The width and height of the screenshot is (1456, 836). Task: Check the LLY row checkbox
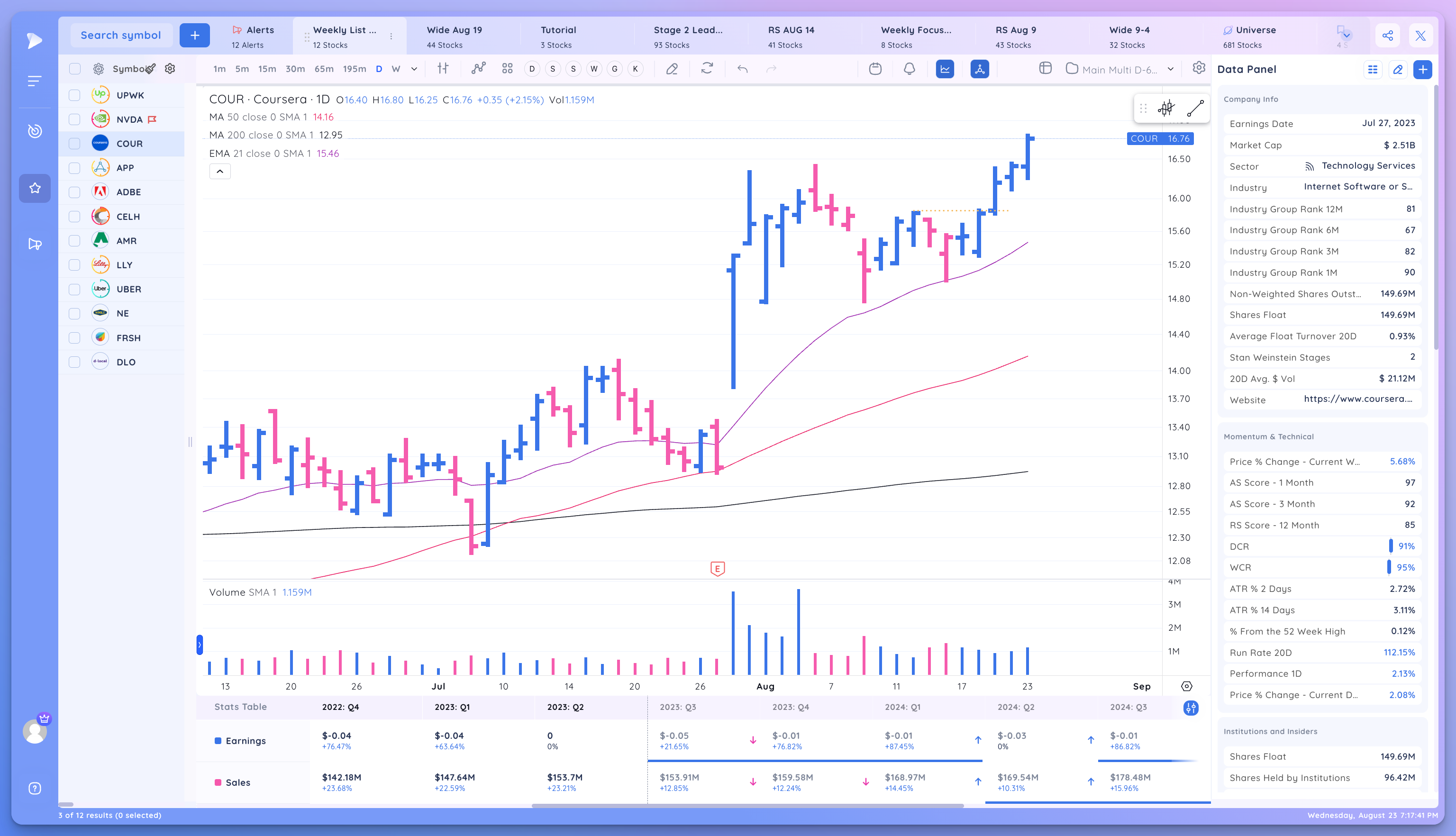(74, 265)
